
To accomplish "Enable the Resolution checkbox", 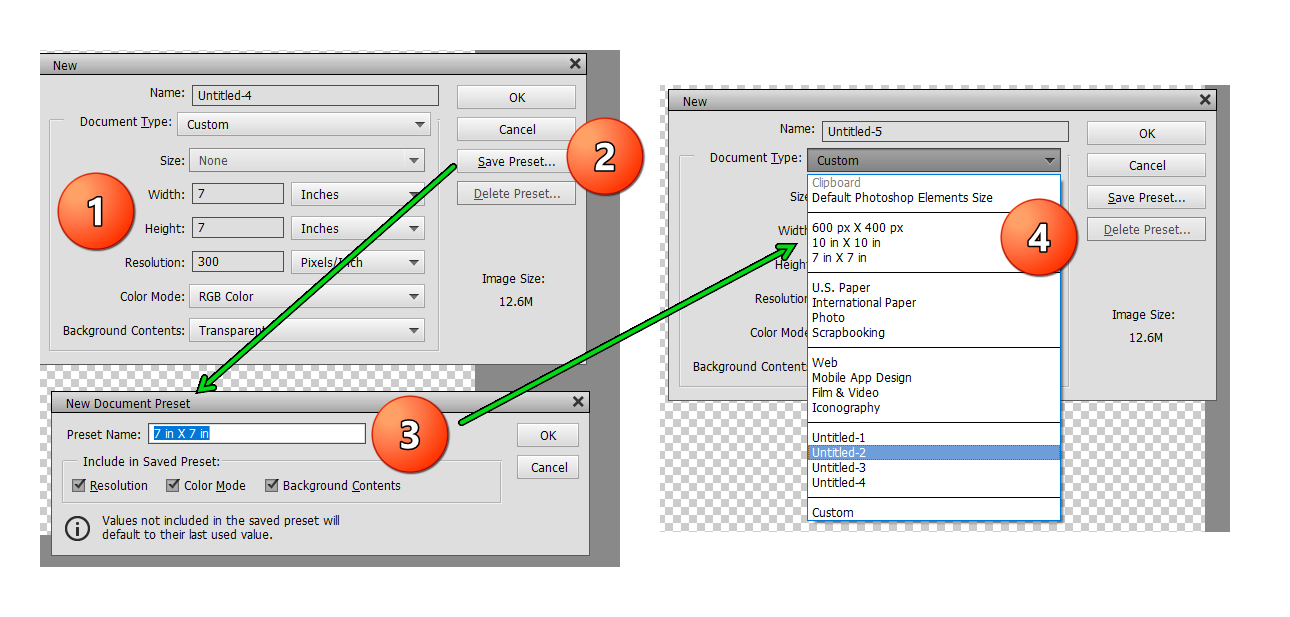I will 79,485.
